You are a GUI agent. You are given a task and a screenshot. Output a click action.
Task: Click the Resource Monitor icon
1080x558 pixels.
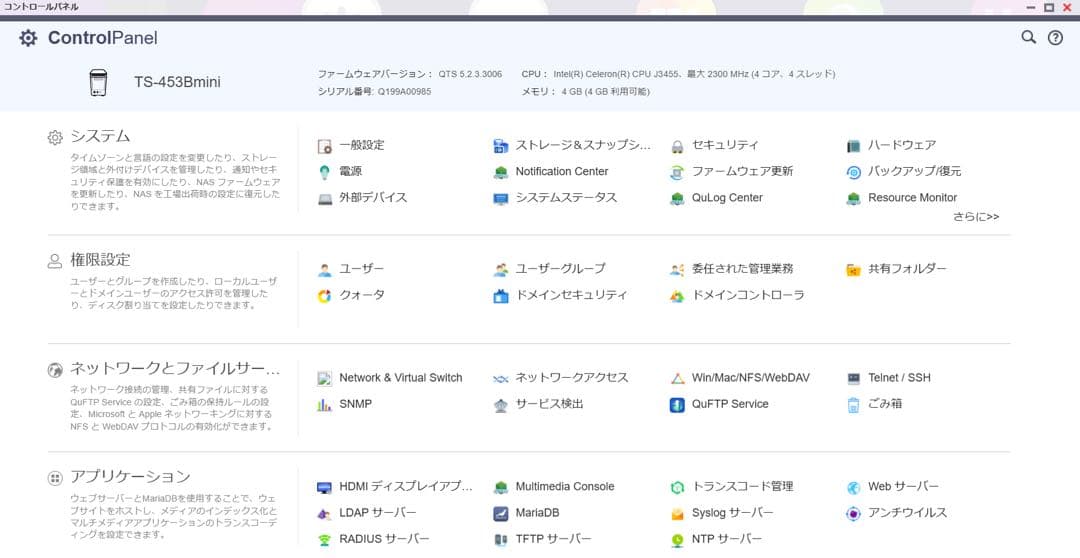point(853,198)
